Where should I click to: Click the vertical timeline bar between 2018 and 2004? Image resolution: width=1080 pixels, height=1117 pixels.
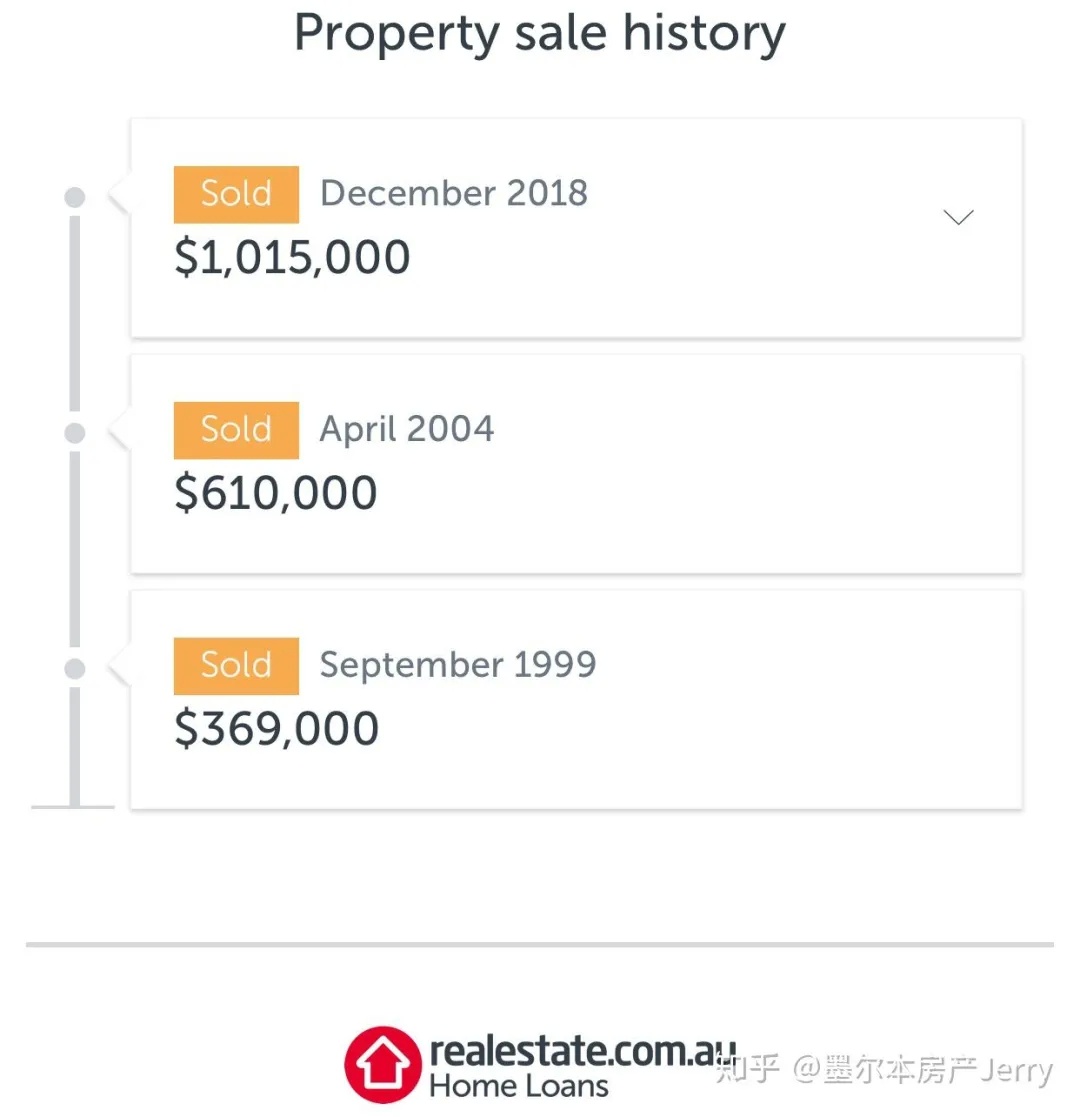pos(75,313)
